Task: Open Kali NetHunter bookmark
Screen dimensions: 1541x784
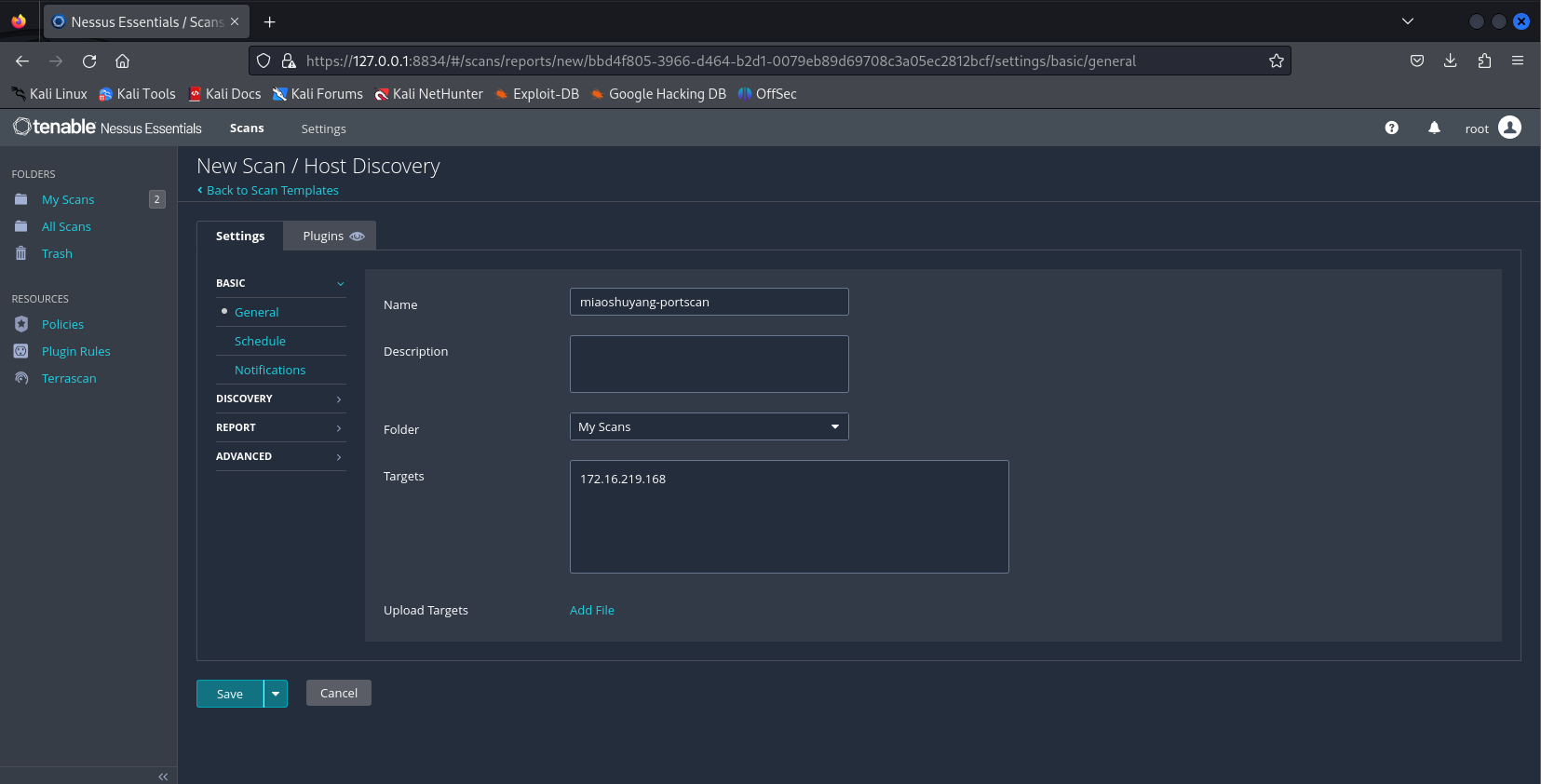Action: [x=428, y=94]
